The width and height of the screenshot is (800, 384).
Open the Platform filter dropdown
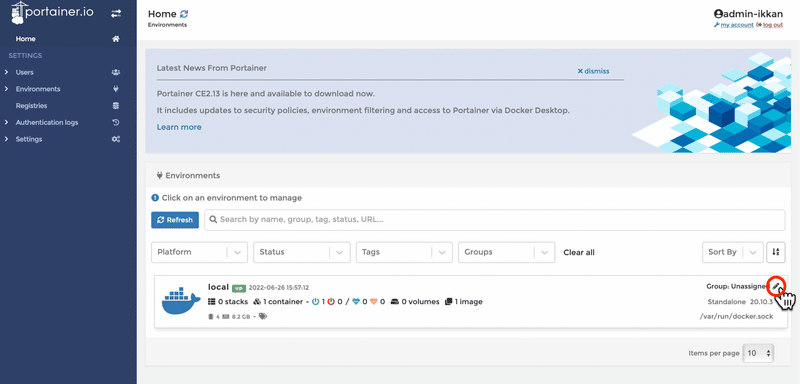(x=199, y=252)
